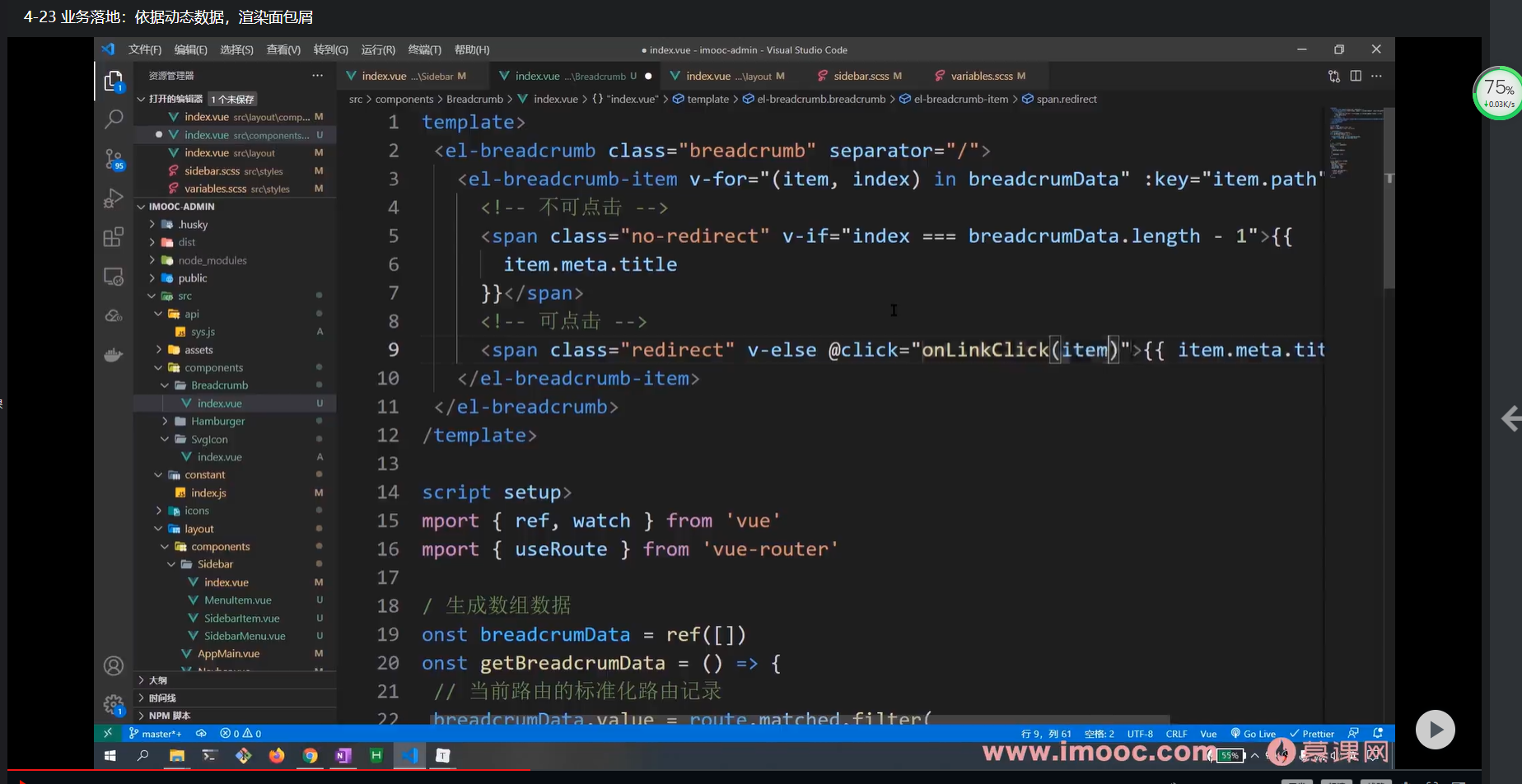Open the 编辑(E) menu
This screenshot has height=784, width=1522.
pos(191,49)
